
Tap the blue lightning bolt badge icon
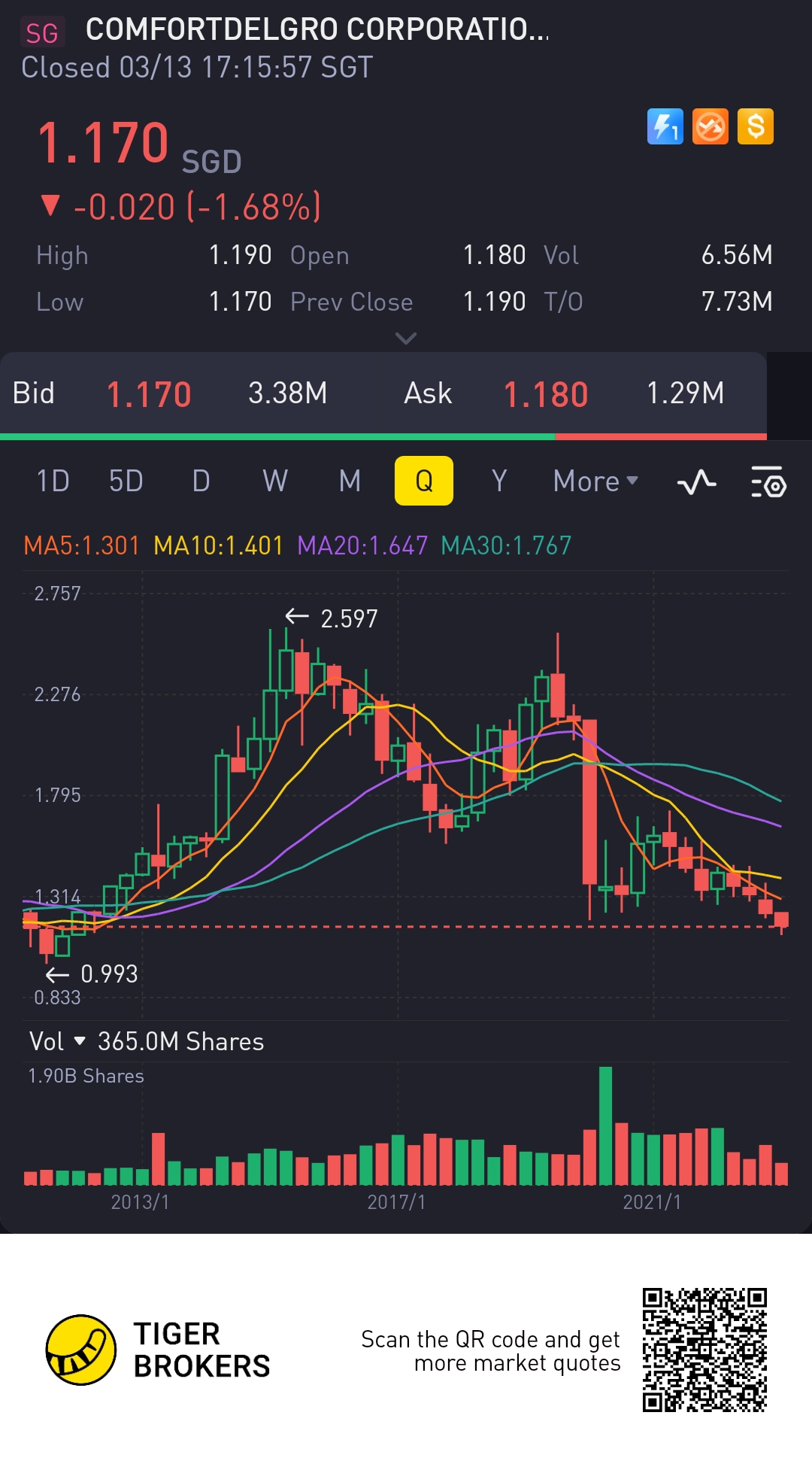click(665, 126)
